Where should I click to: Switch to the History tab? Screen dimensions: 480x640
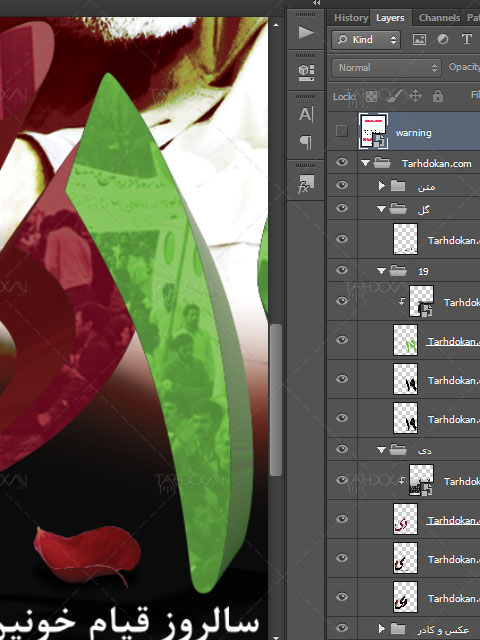point(351,18)
